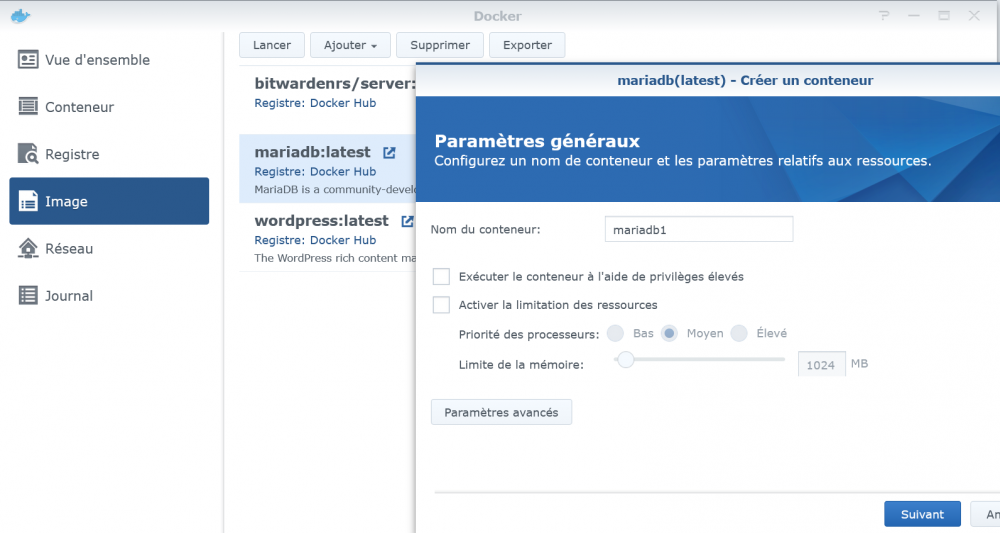Click the Exporter button
This screenshot has width=1000, height=533.
[x=527, y=45]
